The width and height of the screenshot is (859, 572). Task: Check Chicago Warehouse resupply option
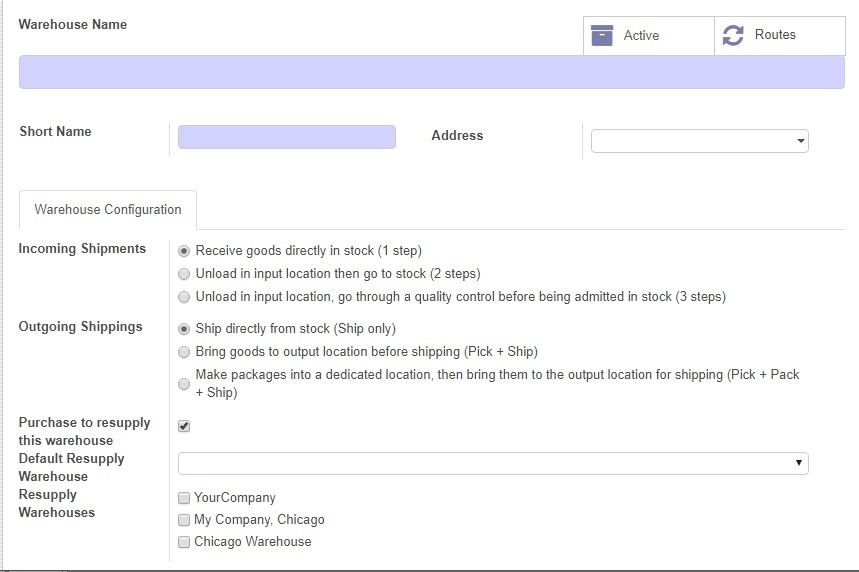(184, 542)
